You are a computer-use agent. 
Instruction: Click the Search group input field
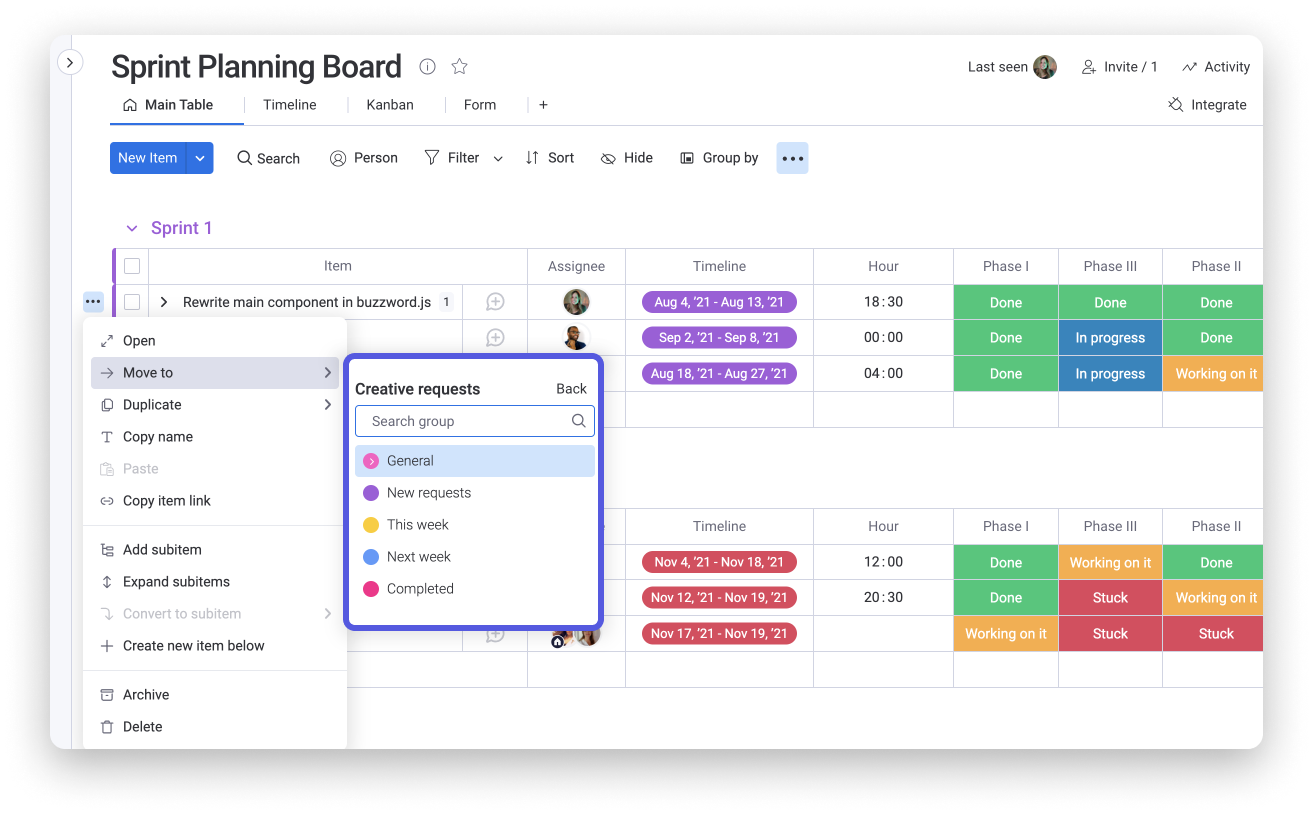[x=465, y=421]
